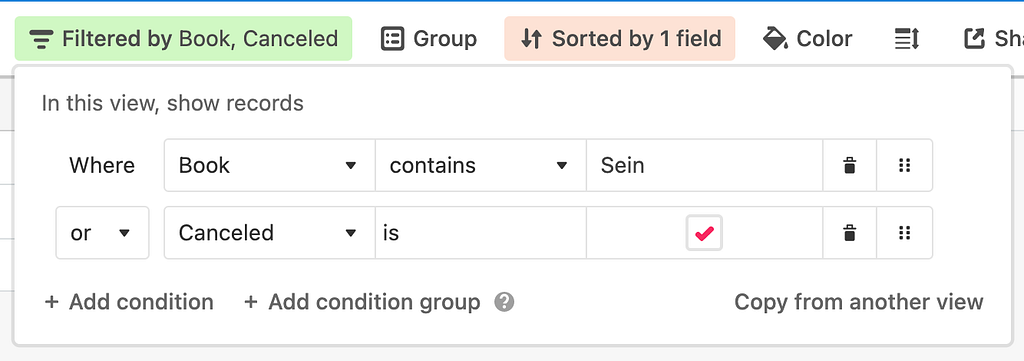This screenshot has width=1024, height=361.
Task: Grab the drag handle of Canceled condition
Action: pos(904,233)
